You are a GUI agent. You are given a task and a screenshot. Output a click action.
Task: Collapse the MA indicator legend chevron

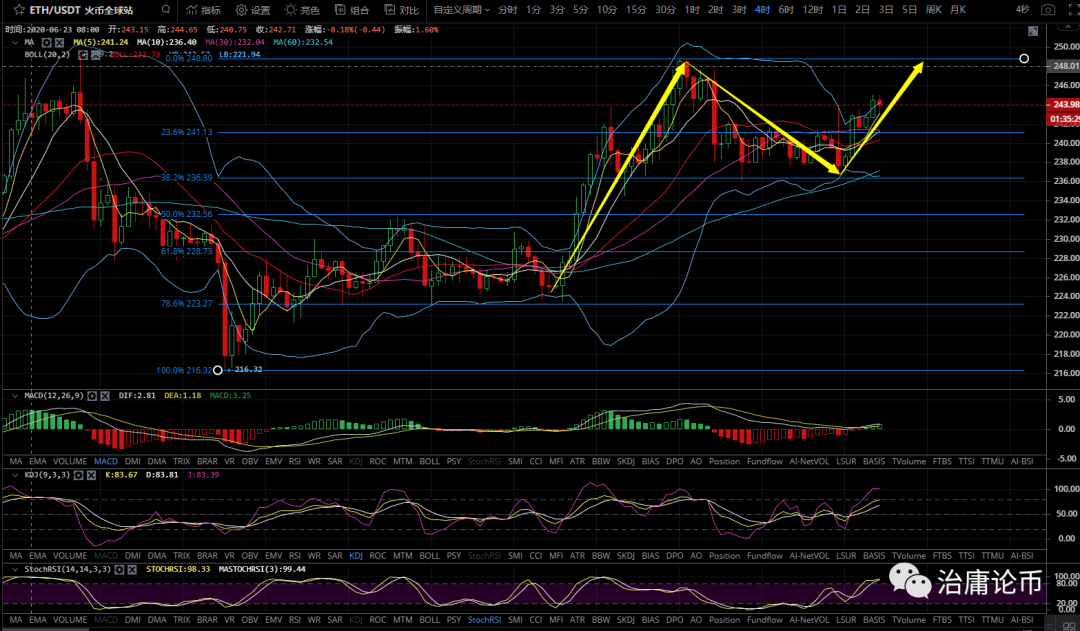tap(15, 43)
